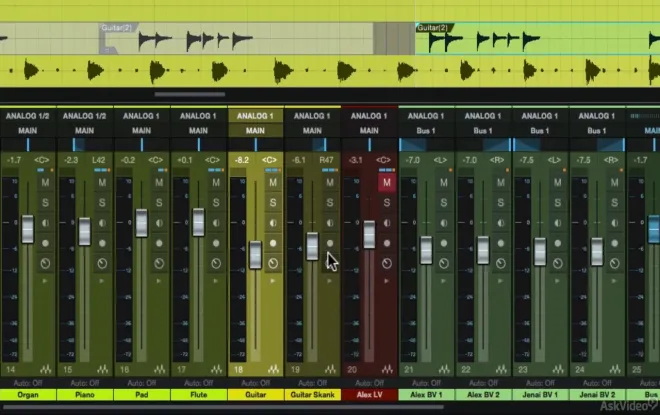Click the instrument icon at bottom of Guitar channel
660x415 pixels.
point(273,369)
